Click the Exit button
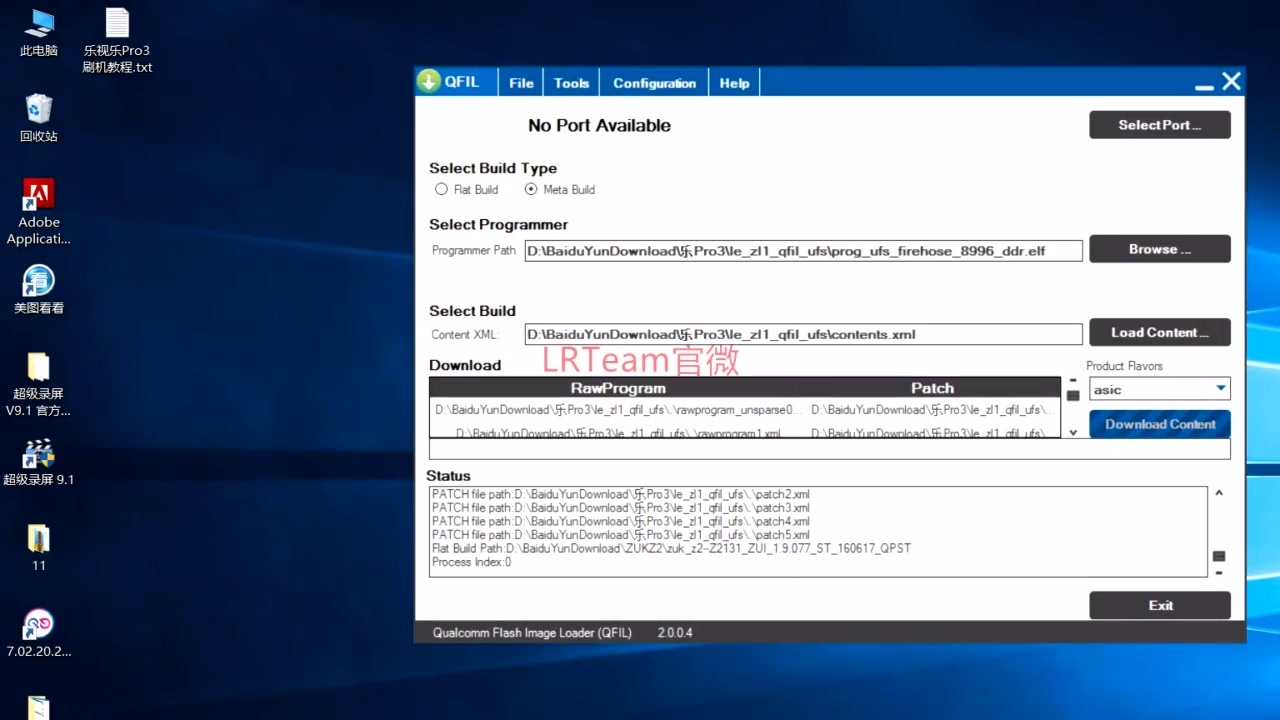This screenshot has width=1280, height=720. [x=1160, y=605]
